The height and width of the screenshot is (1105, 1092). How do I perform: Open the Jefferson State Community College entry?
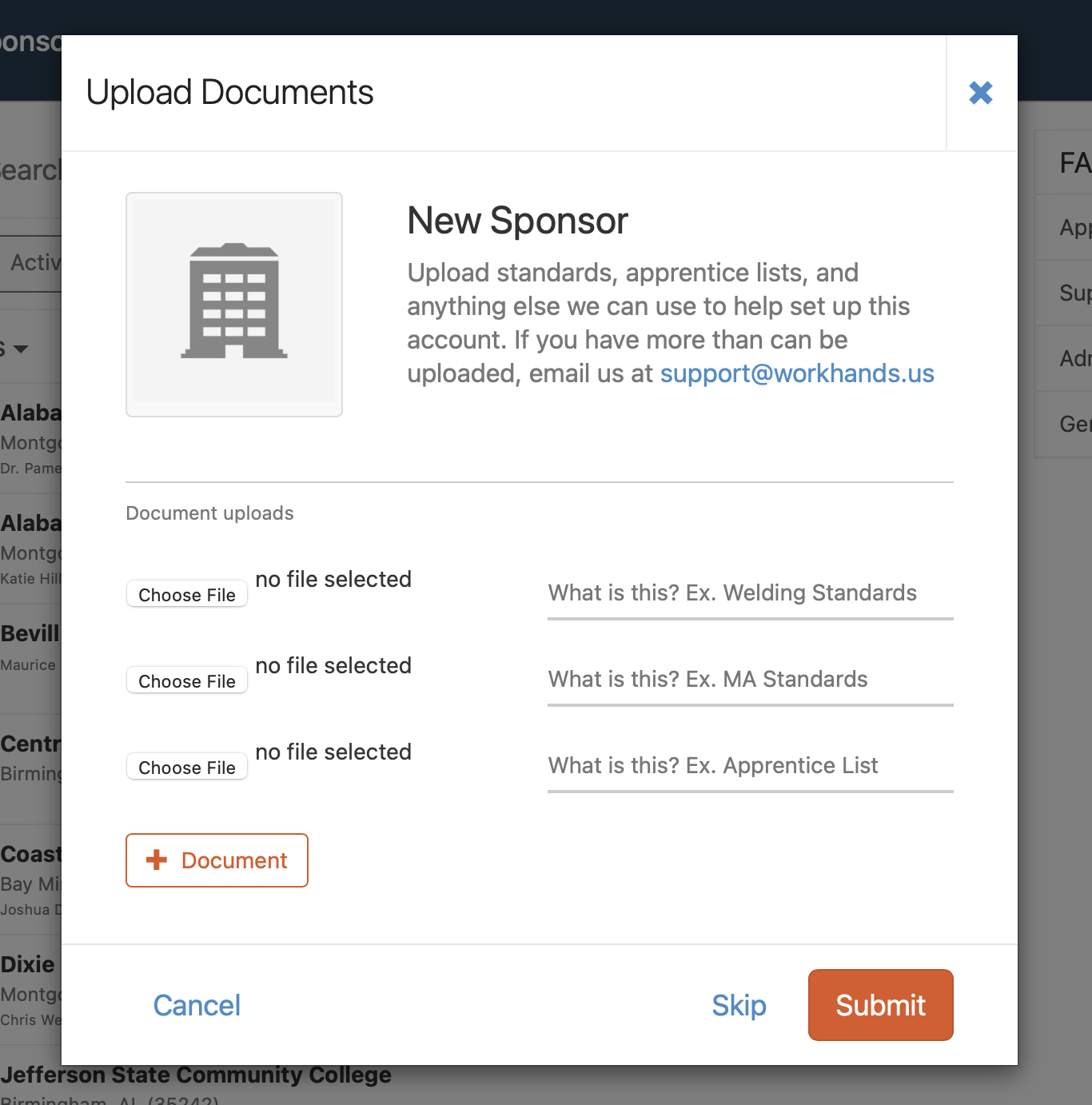[196, 1075]
